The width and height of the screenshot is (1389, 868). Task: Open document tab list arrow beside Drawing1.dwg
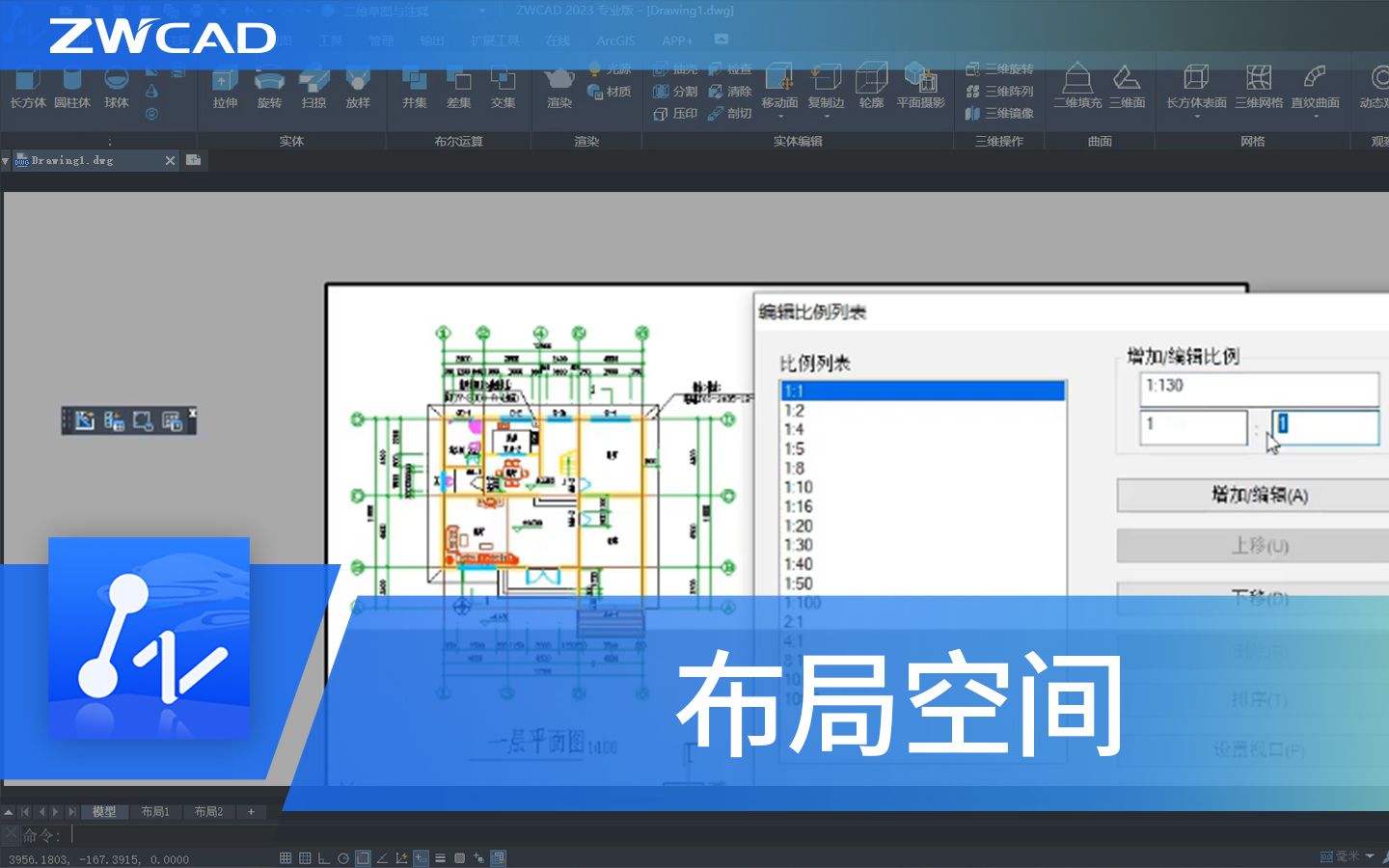[x=6, y=161]
